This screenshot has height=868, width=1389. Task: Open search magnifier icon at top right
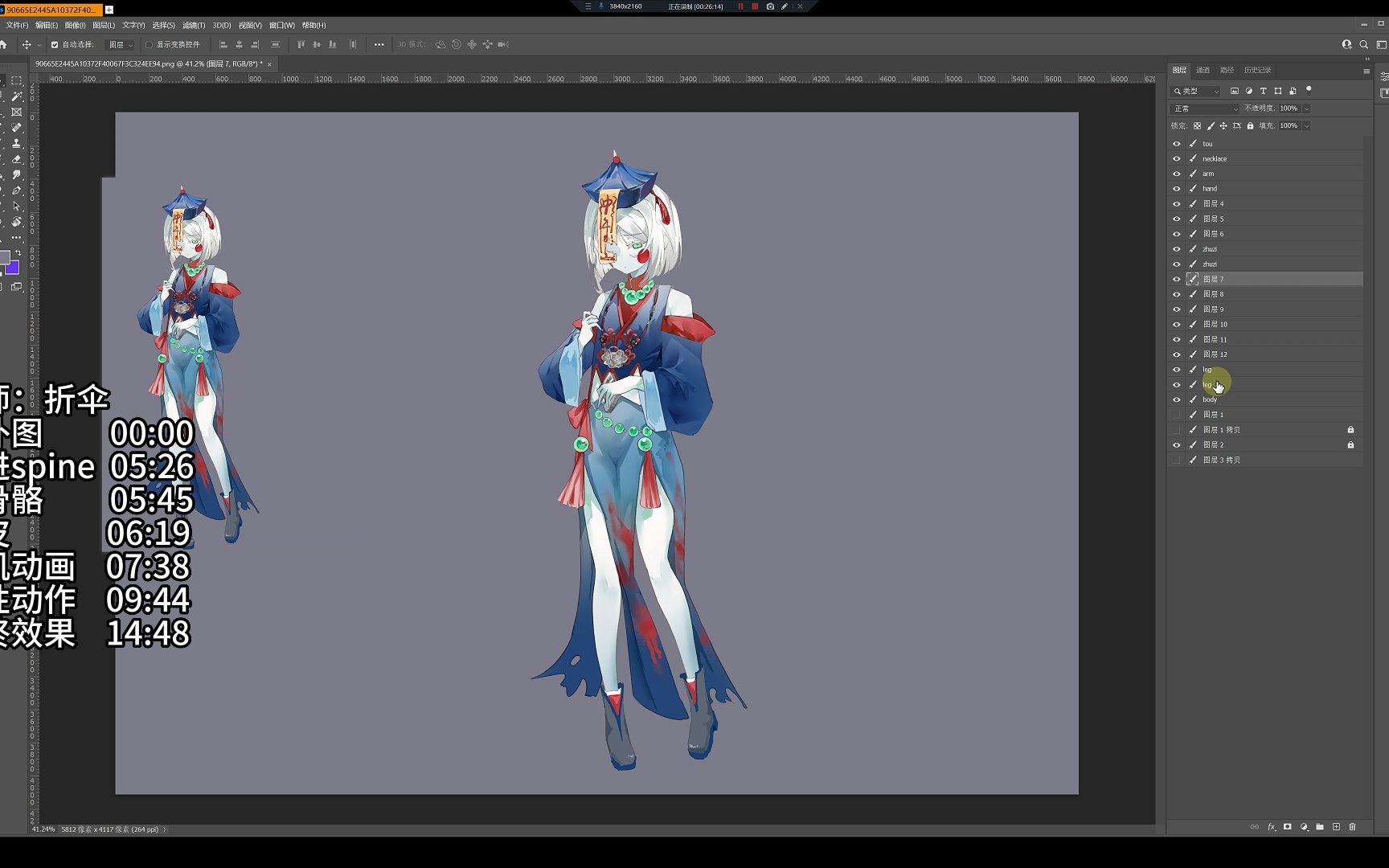click(x=1363, y=45)
